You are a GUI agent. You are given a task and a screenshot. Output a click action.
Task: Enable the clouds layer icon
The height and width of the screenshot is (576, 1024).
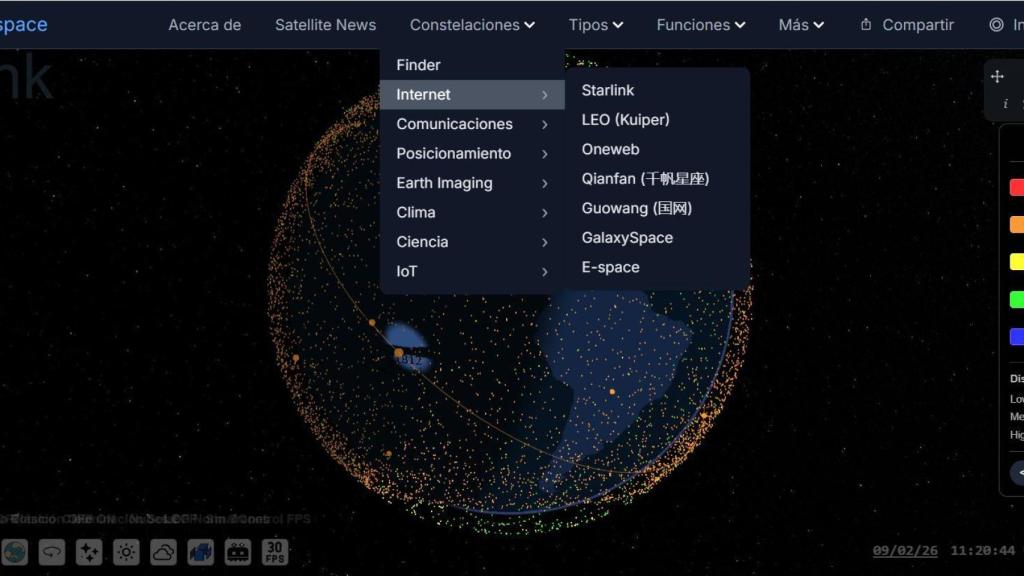(x=163, y=551)
